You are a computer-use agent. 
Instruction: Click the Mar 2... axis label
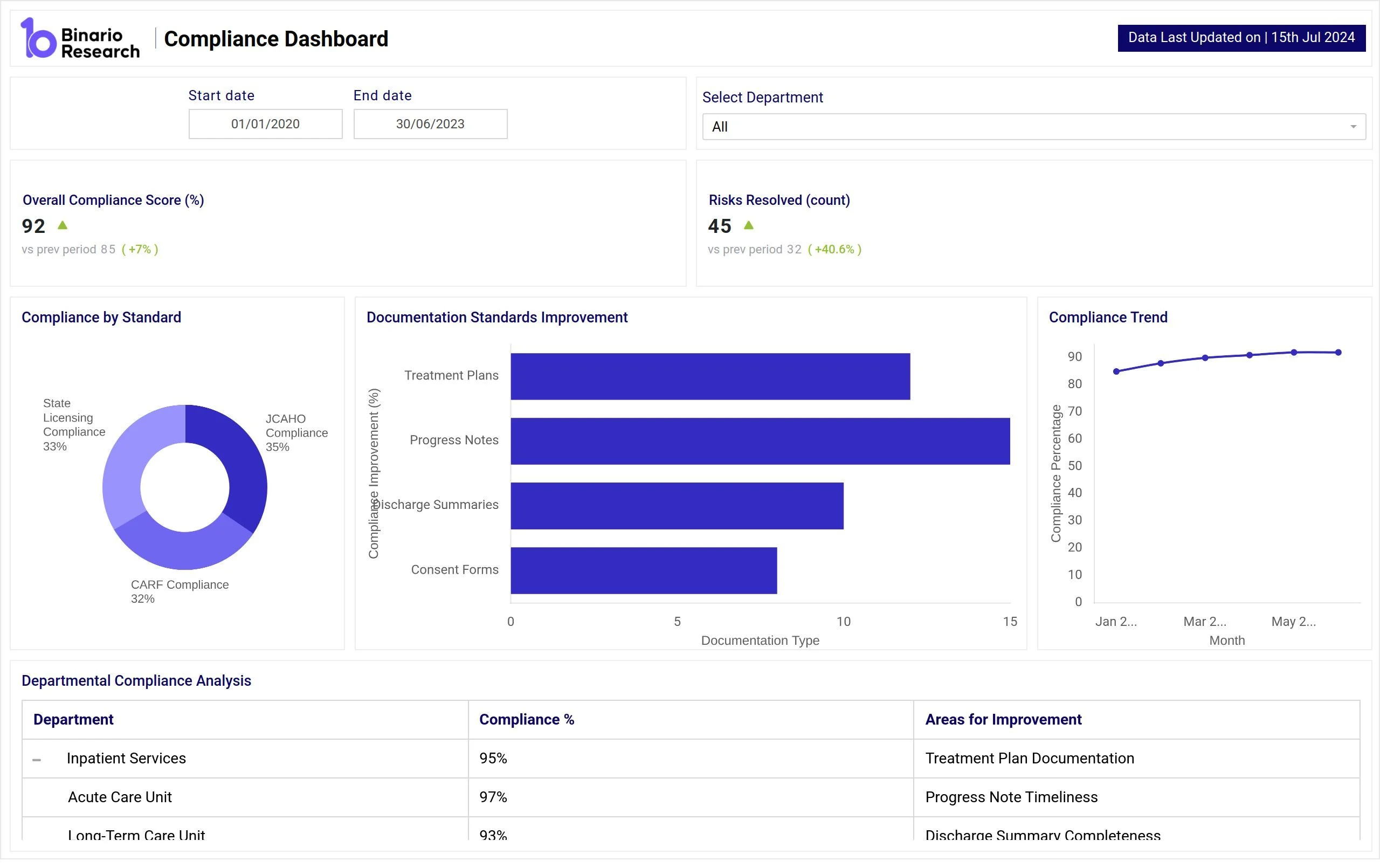[x=1205, y=622]
